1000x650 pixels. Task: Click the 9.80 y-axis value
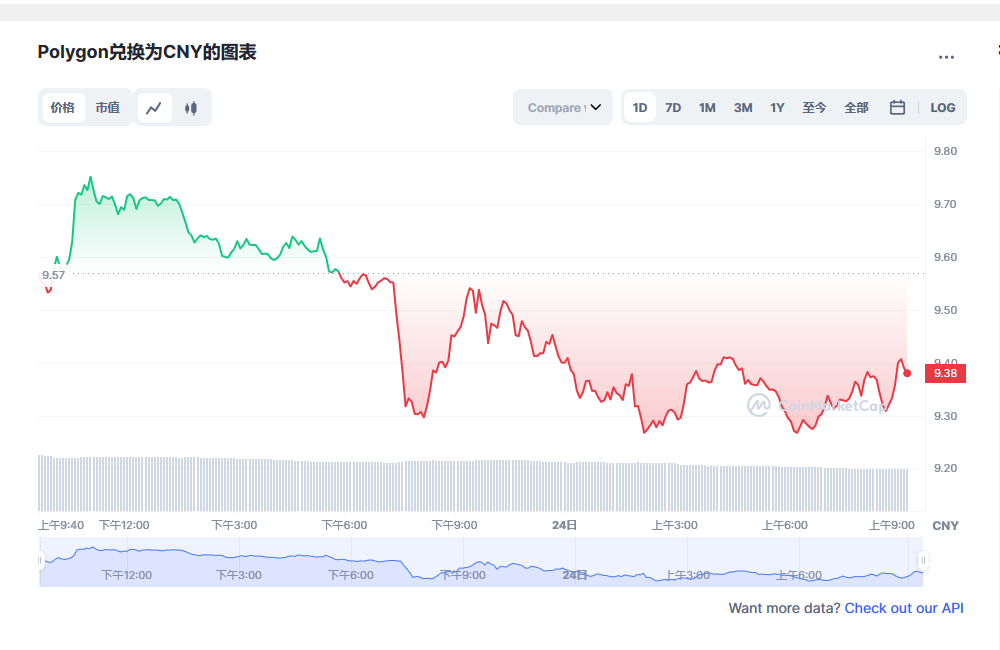click(945, 151)
